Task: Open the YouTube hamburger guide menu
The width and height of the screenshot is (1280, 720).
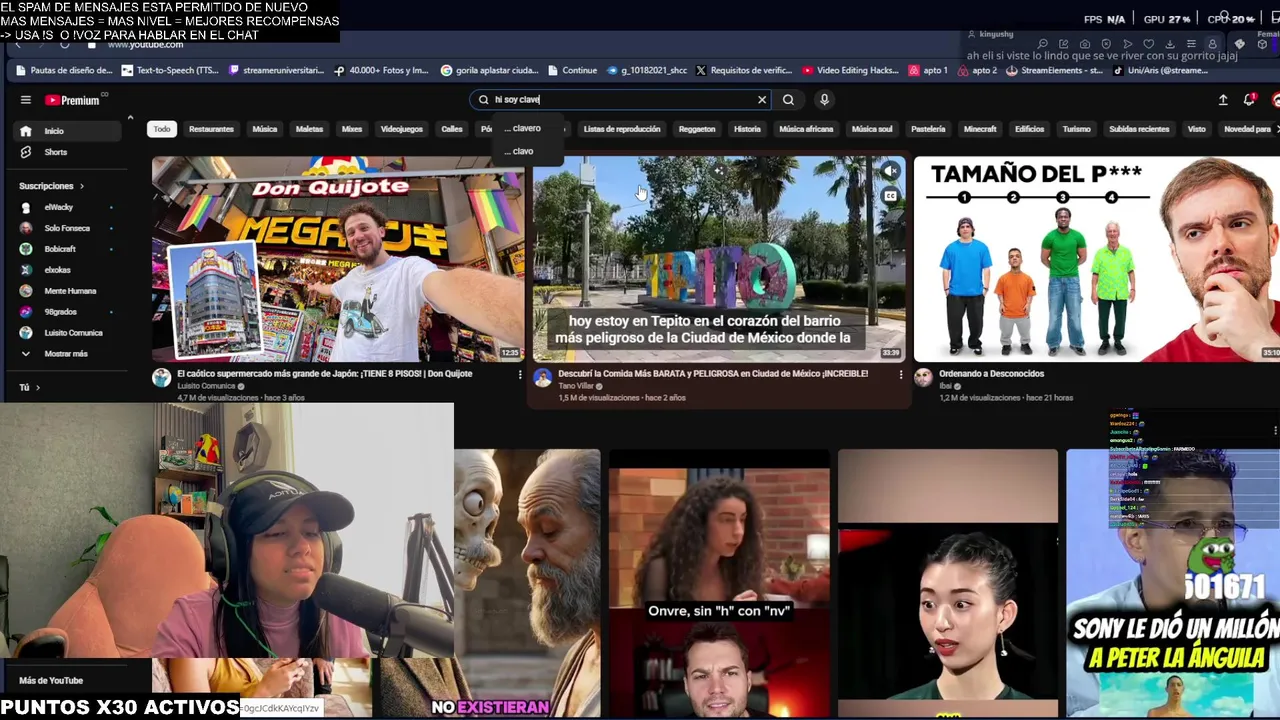Action: point(25,100)
